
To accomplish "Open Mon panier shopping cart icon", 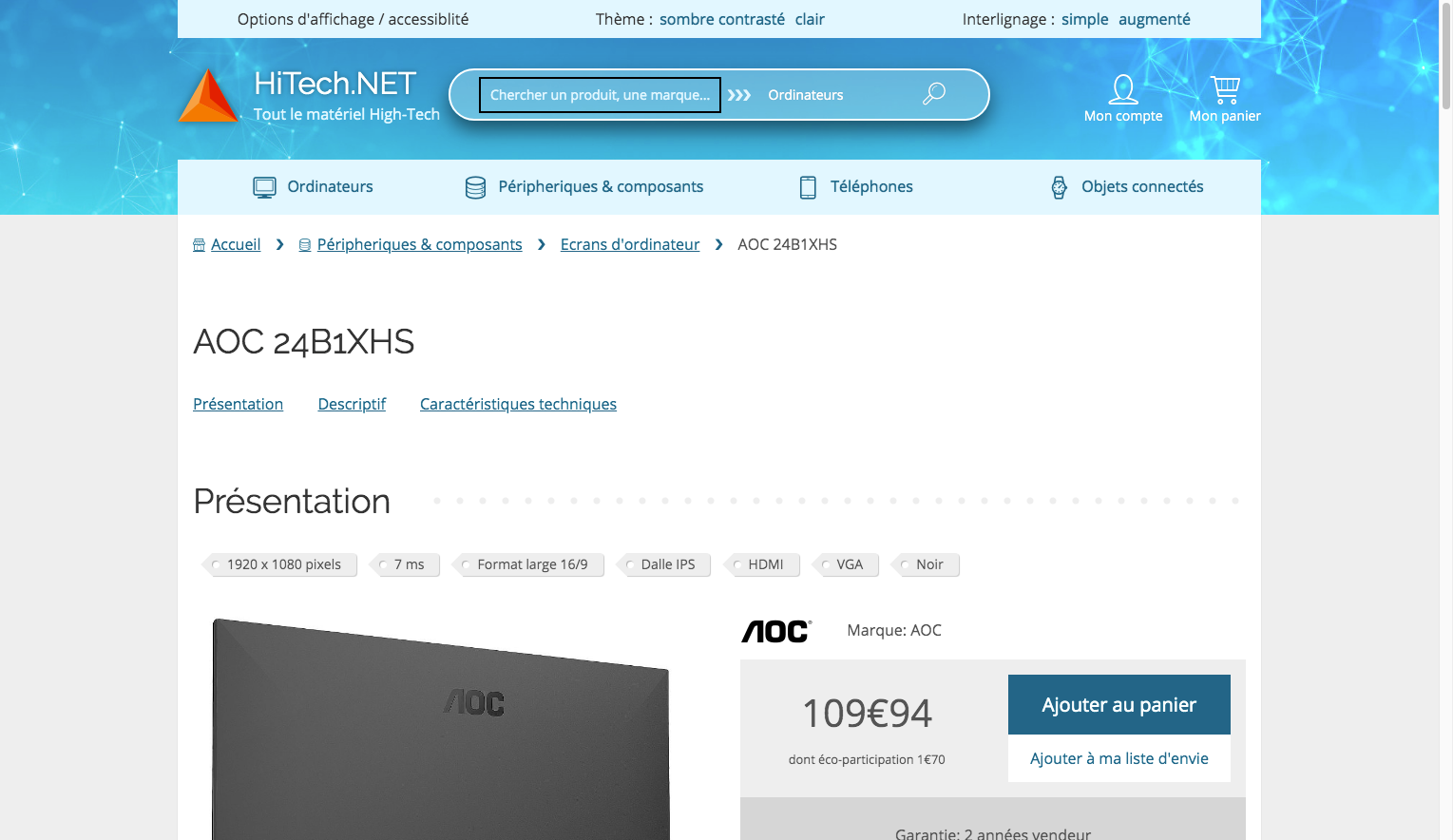I will [1225, 89].
